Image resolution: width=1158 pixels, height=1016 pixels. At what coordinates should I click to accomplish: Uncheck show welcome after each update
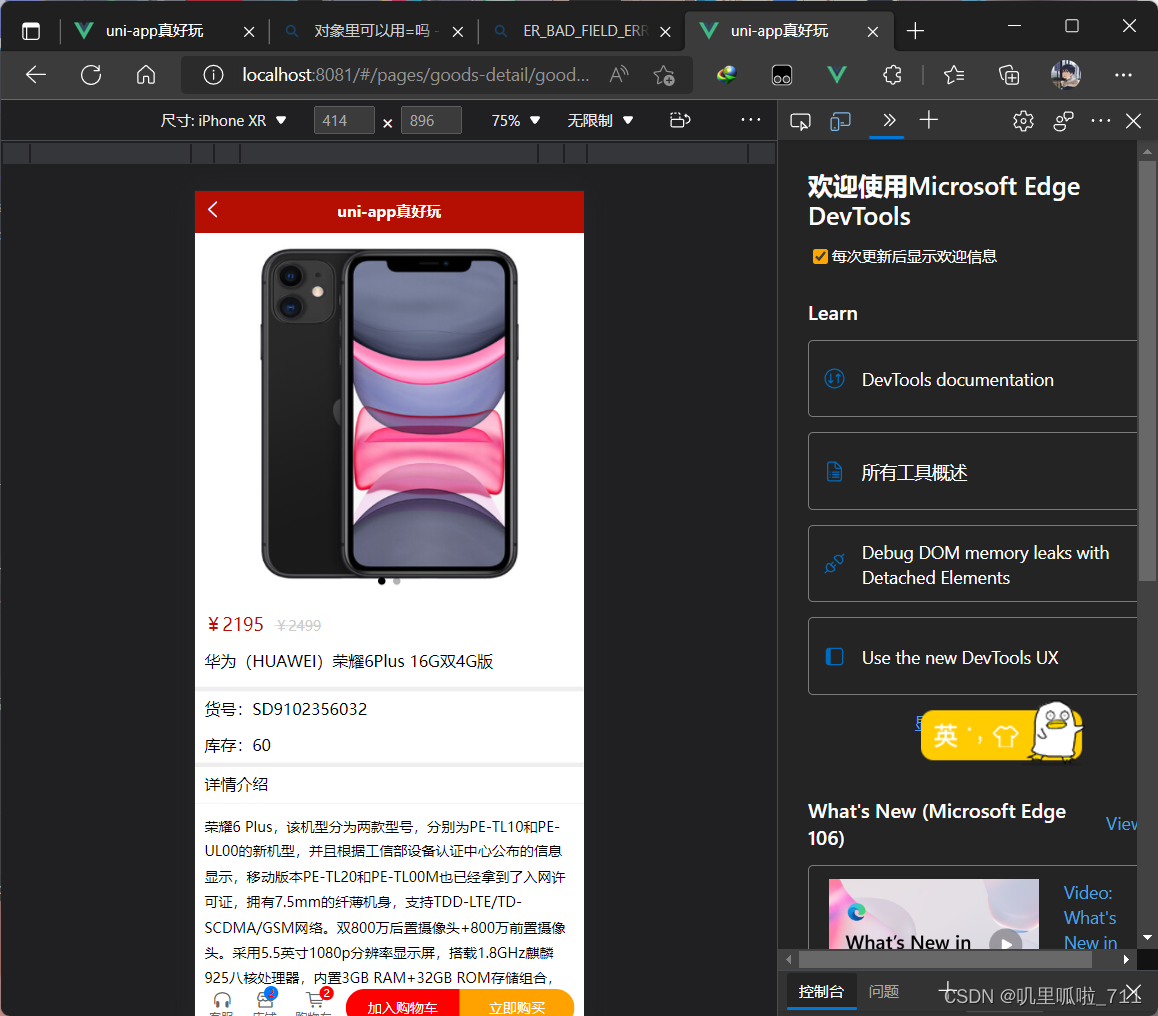pyautogui.click(x=820, y=256)
